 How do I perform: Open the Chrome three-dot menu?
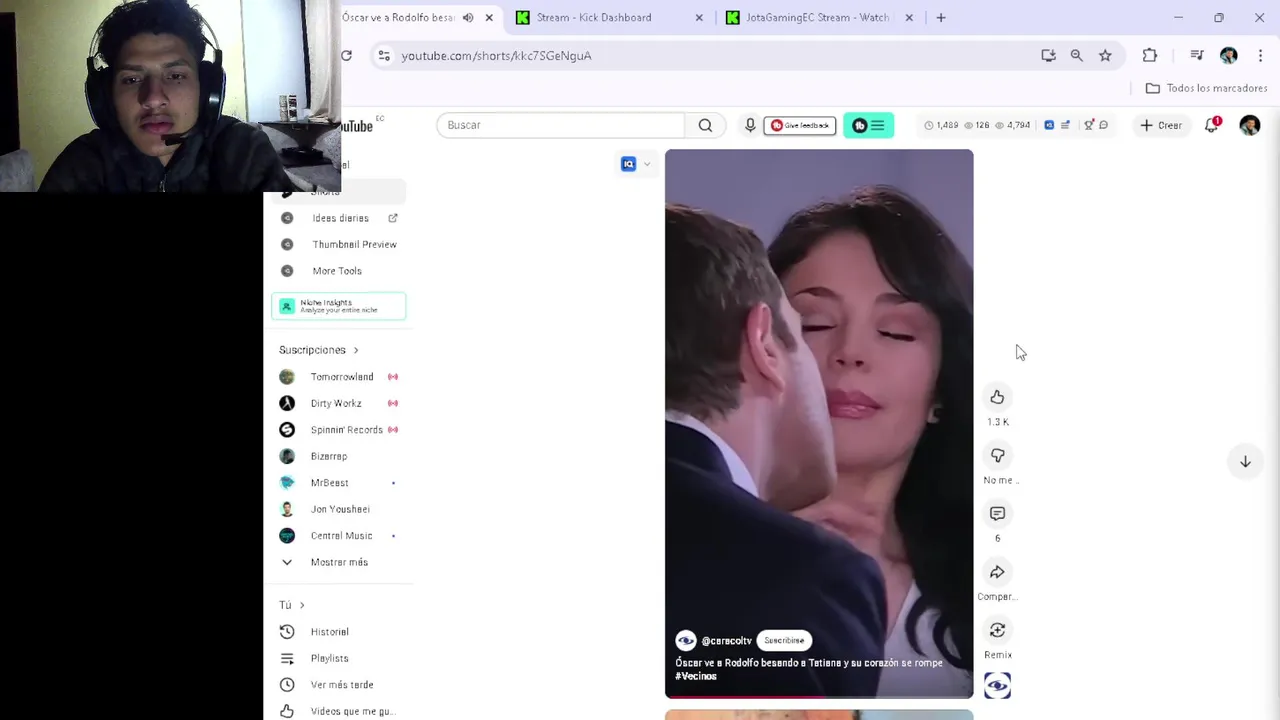(1260, 56)
